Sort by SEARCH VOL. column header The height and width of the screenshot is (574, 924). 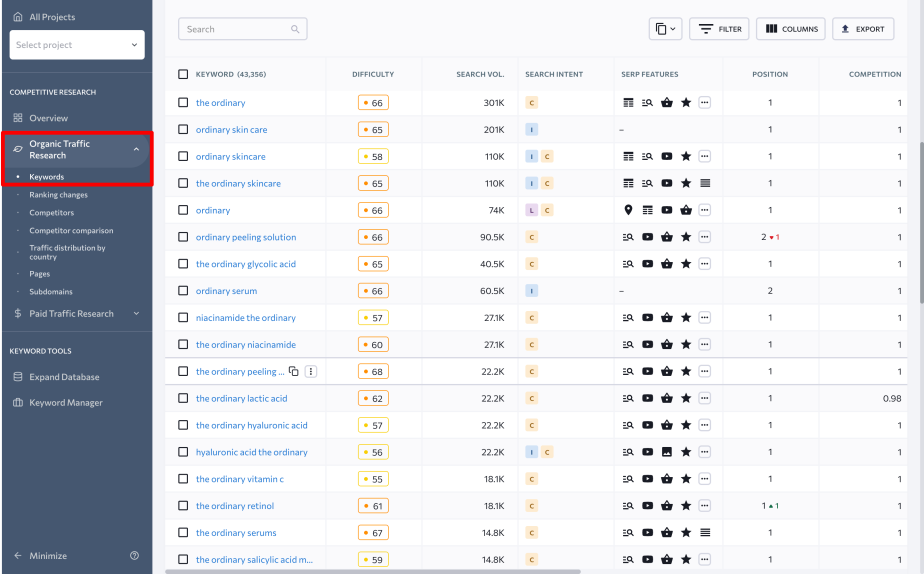point(480,74)
